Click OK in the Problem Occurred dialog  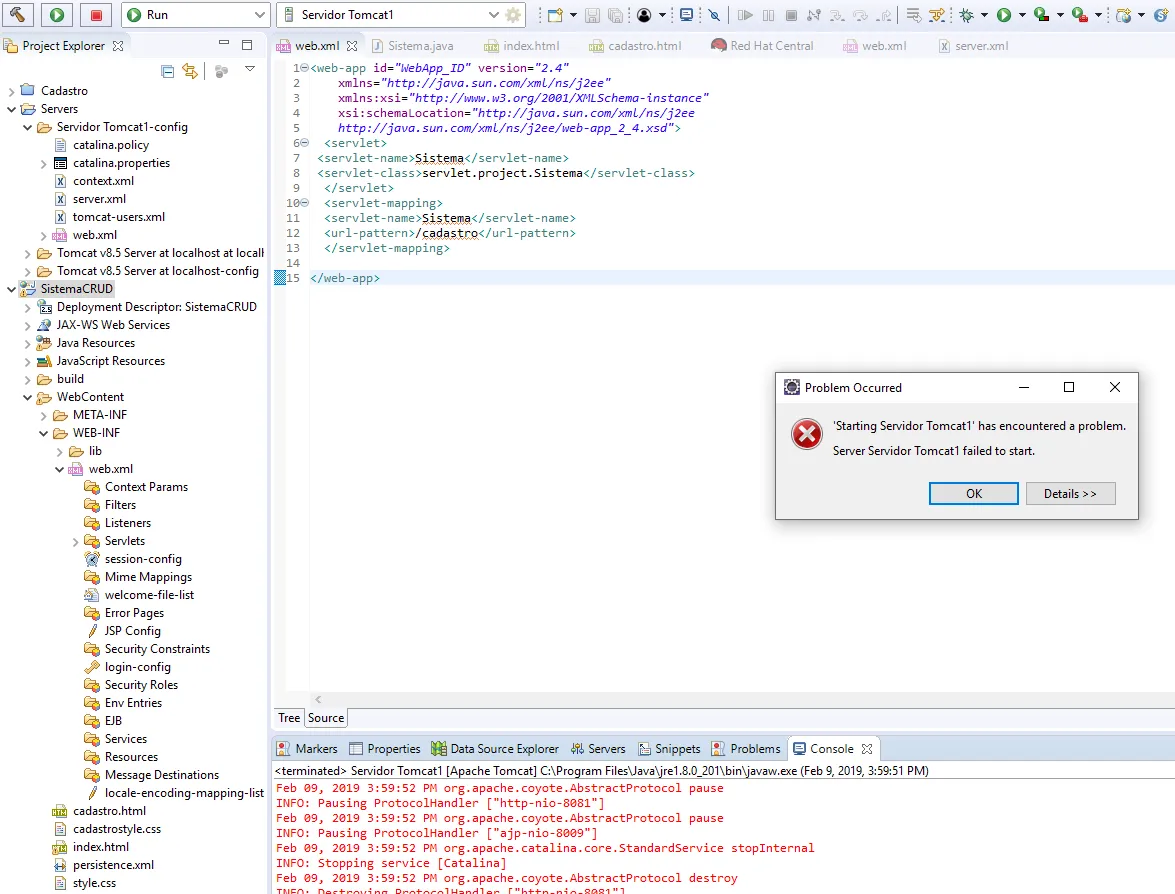(973, 494)
